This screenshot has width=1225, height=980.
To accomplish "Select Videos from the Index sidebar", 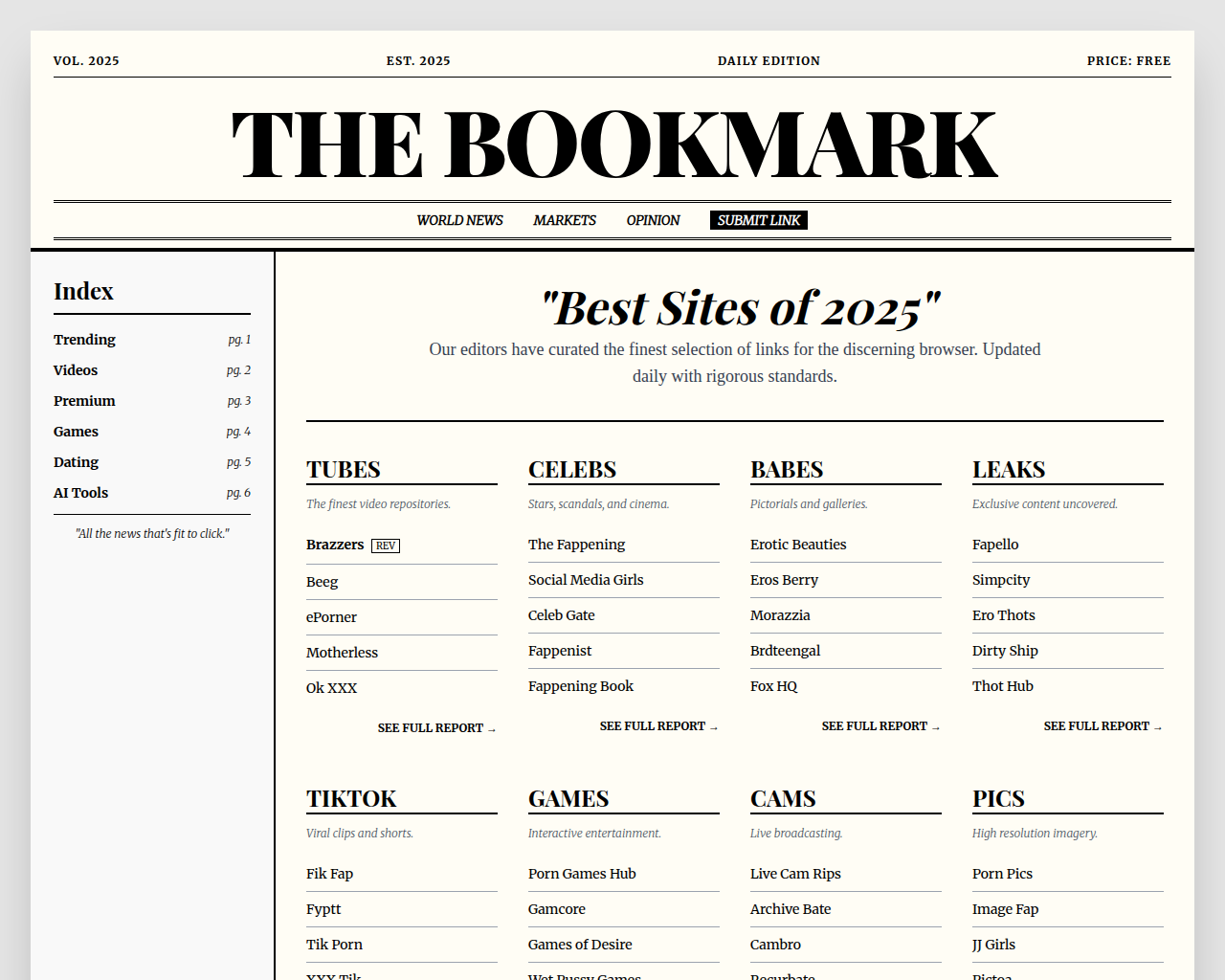I will pyautogui.click(x=75, y=370).
